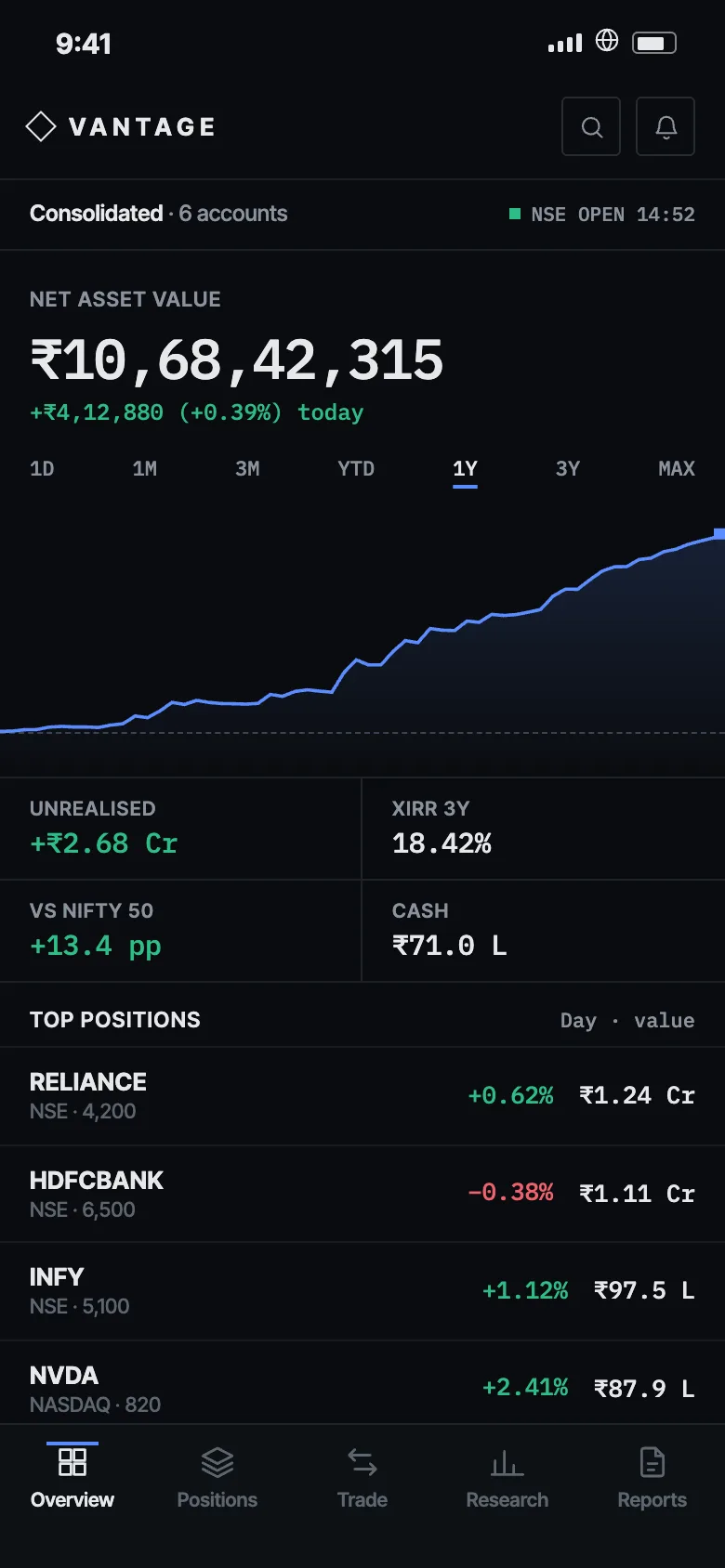Open Consolidated 6 accounts selector

[158, 214]
